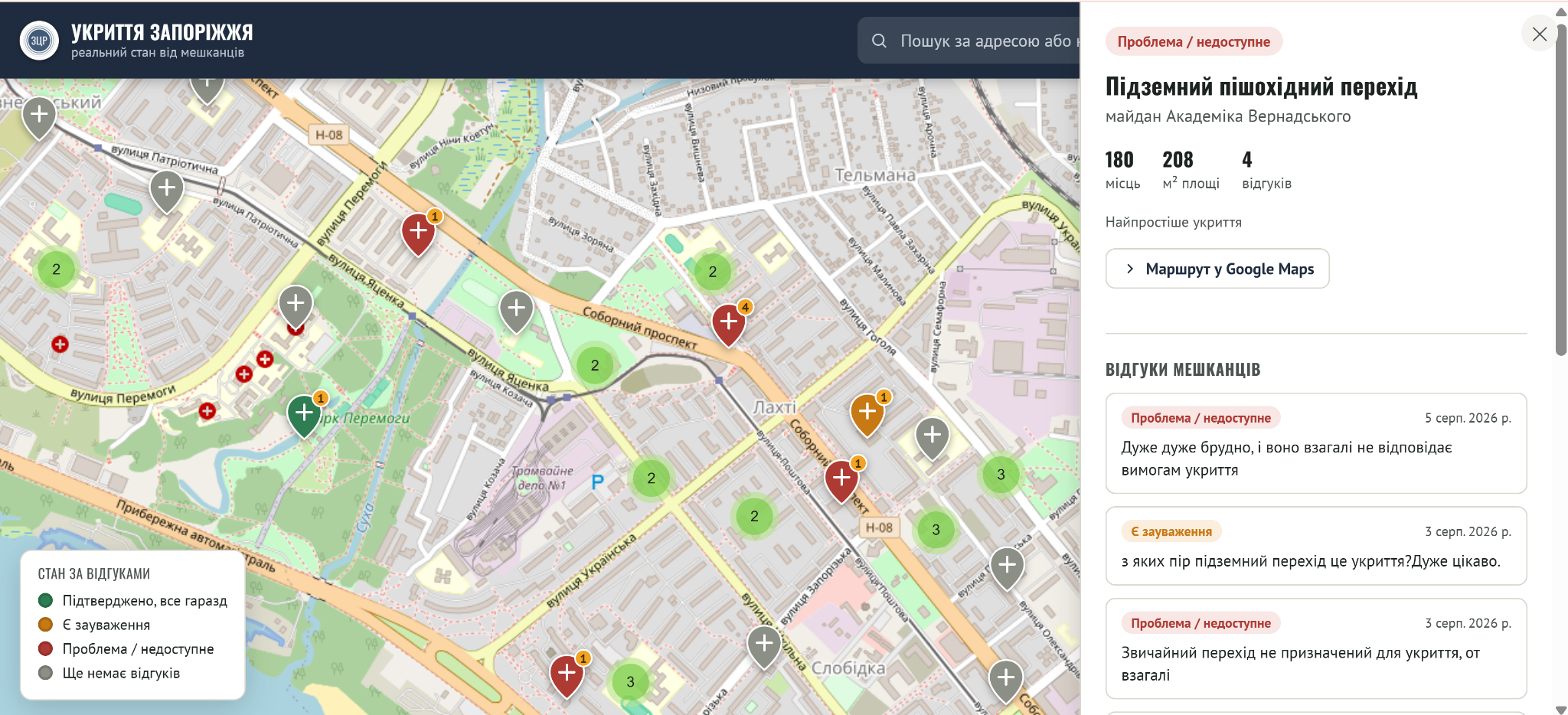Select the orange map marker with badge 1
The height and width of the screenshot is (715, 1568).
click(867, 414)
